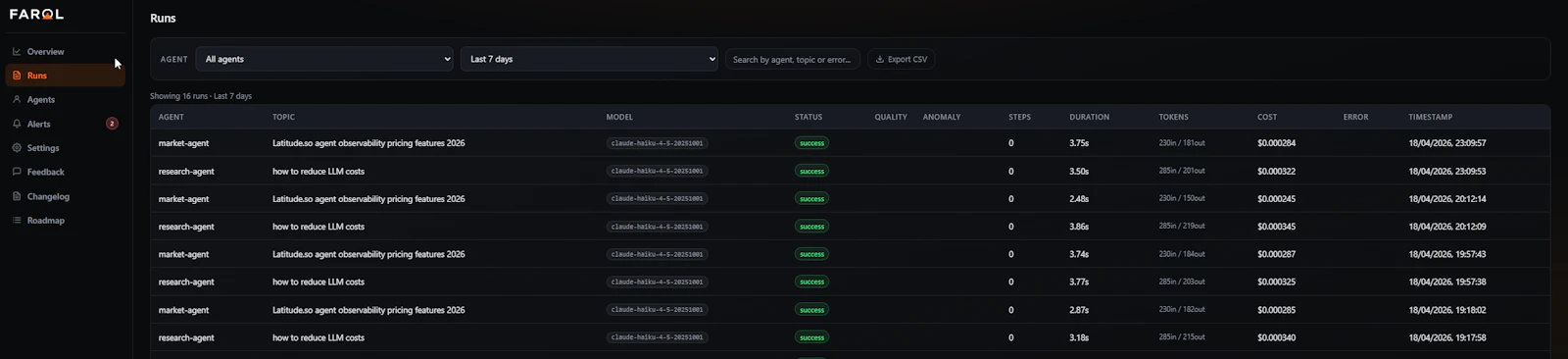Click success badge of the 19:18:02 run
This screenshot has height=359, width=1568.
click(x=811, y=310)
